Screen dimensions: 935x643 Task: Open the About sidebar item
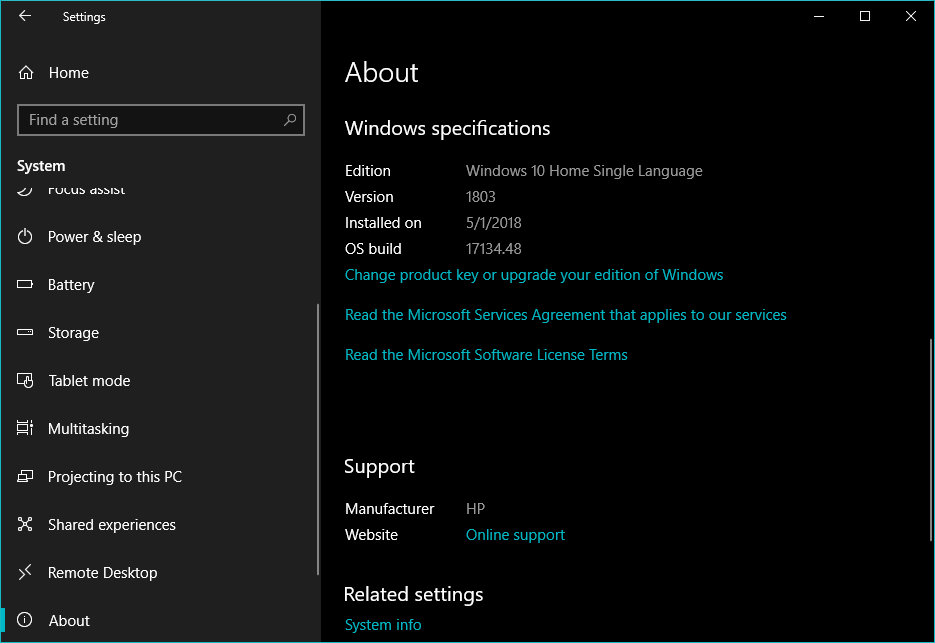[x=69, y=621]
